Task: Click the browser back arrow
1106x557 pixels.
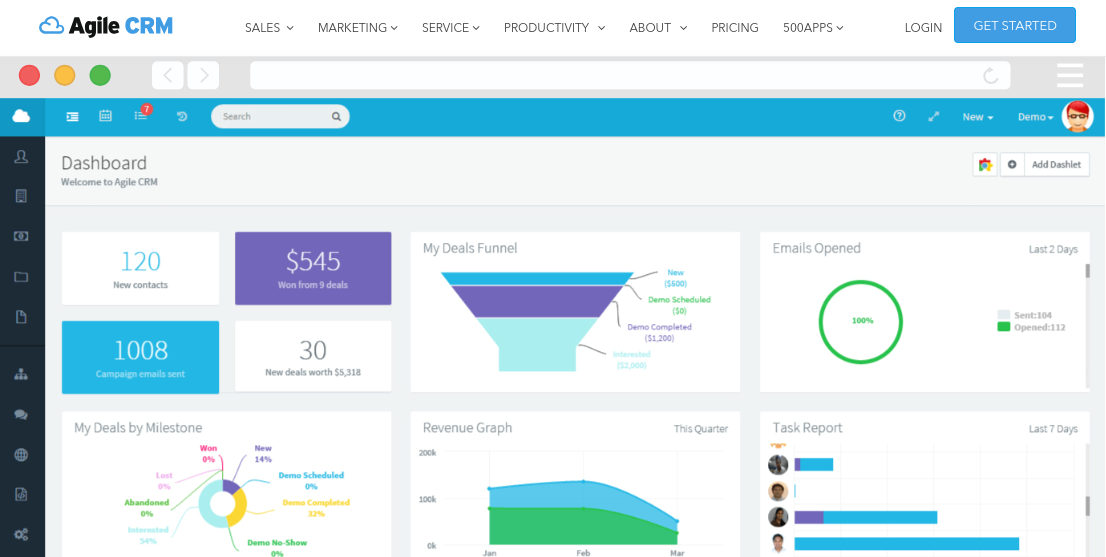Action: pyautogui.click(x=168, y=75)
